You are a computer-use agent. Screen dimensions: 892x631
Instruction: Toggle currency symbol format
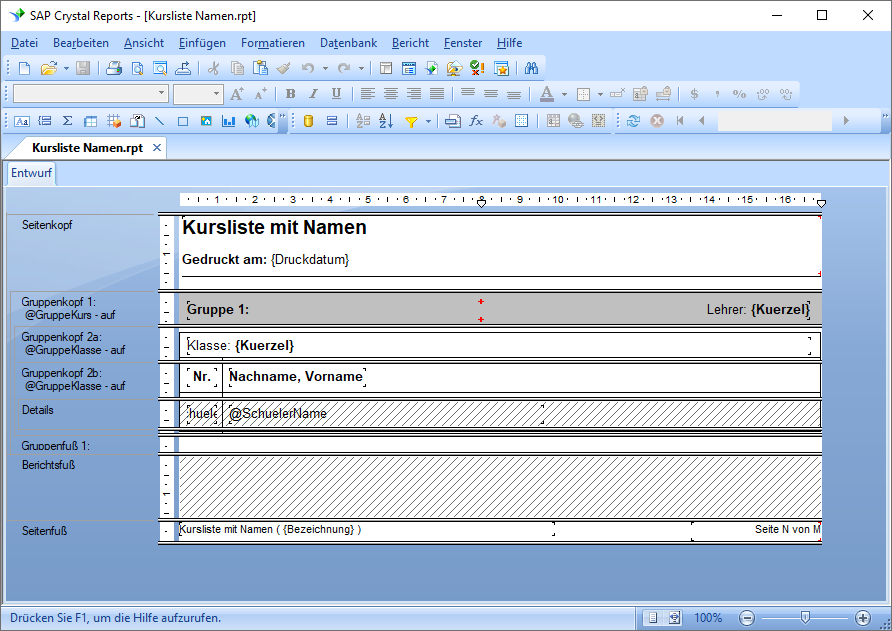click(694, 94)
